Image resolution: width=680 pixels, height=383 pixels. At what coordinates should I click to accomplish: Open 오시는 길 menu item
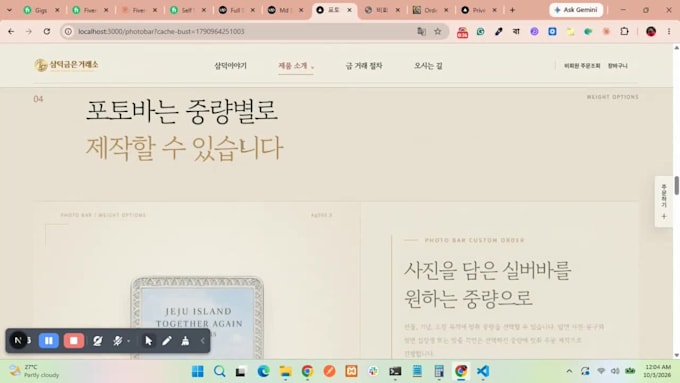428,65
